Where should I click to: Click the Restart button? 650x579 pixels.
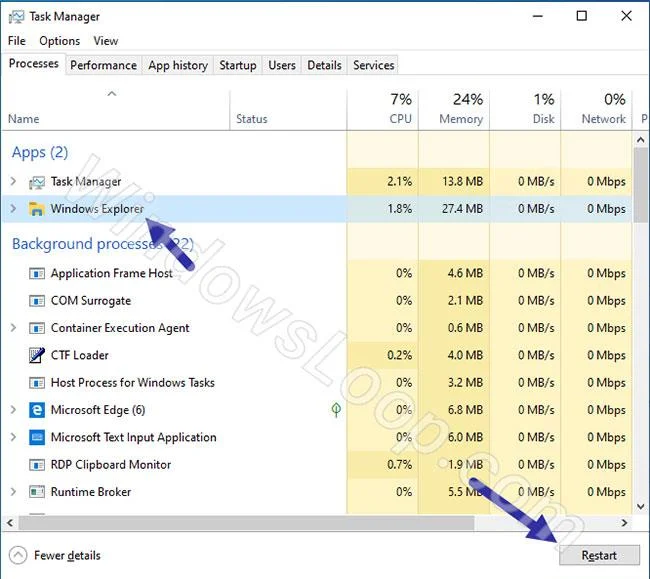point(599,555)
